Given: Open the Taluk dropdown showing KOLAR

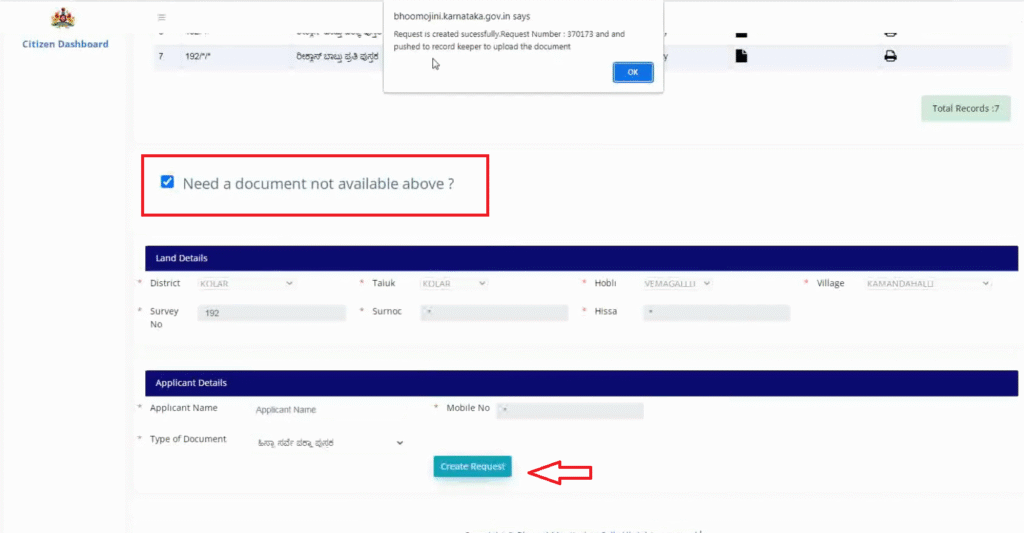Looking at the screenshot, I should (x=454, y=283).
